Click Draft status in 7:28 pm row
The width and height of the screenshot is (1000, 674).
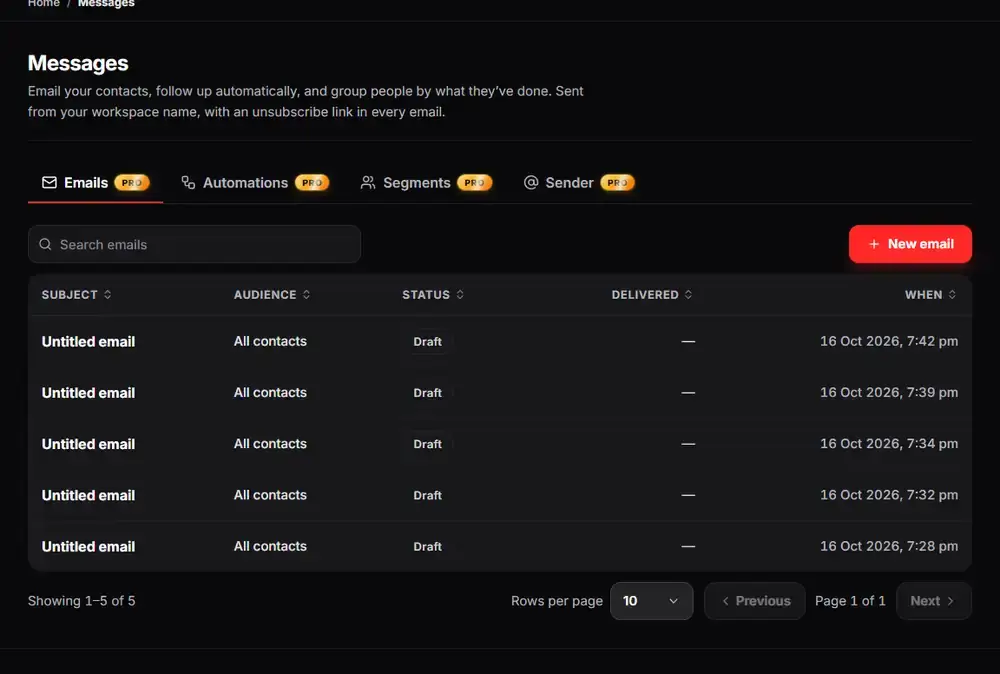coord(427,546)
